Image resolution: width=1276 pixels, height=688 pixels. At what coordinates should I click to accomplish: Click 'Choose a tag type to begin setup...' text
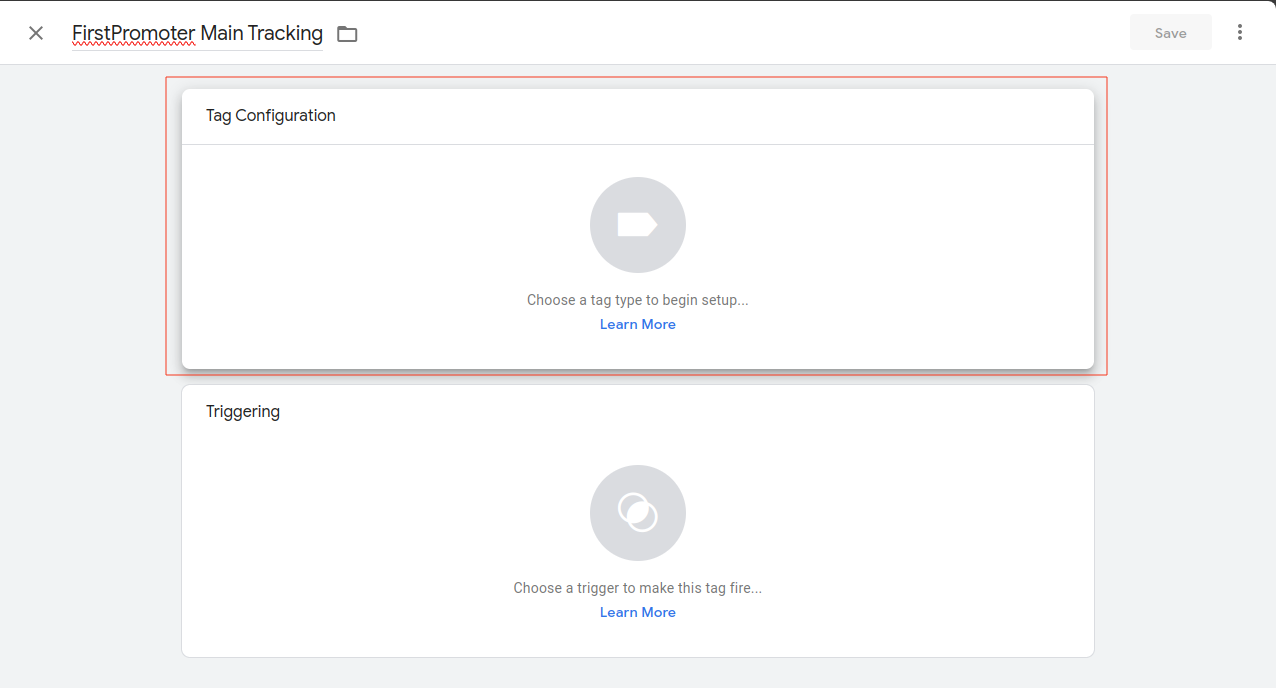[x=638, y=300]
